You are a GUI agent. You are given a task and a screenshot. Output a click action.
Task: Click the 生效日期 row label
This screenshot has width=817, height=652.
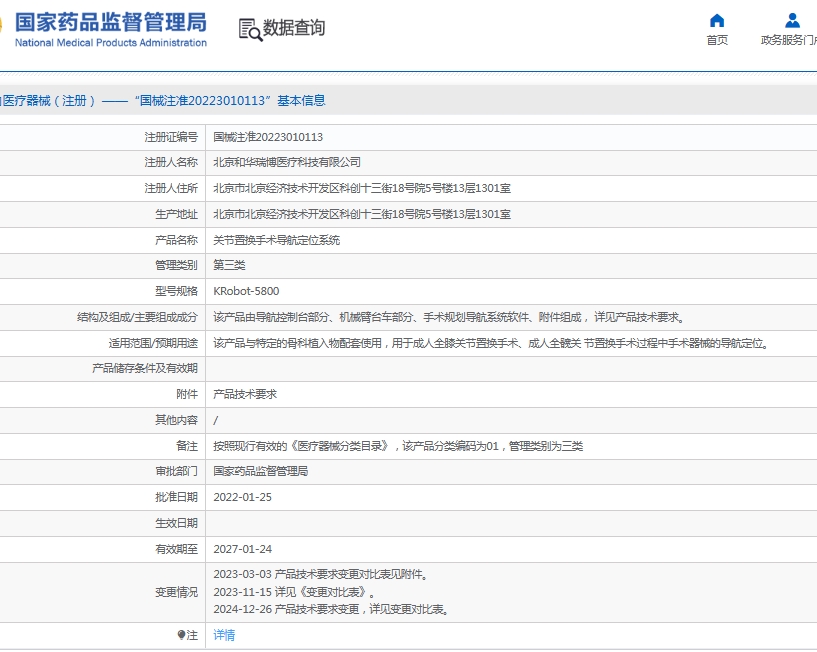pos(176,523)
